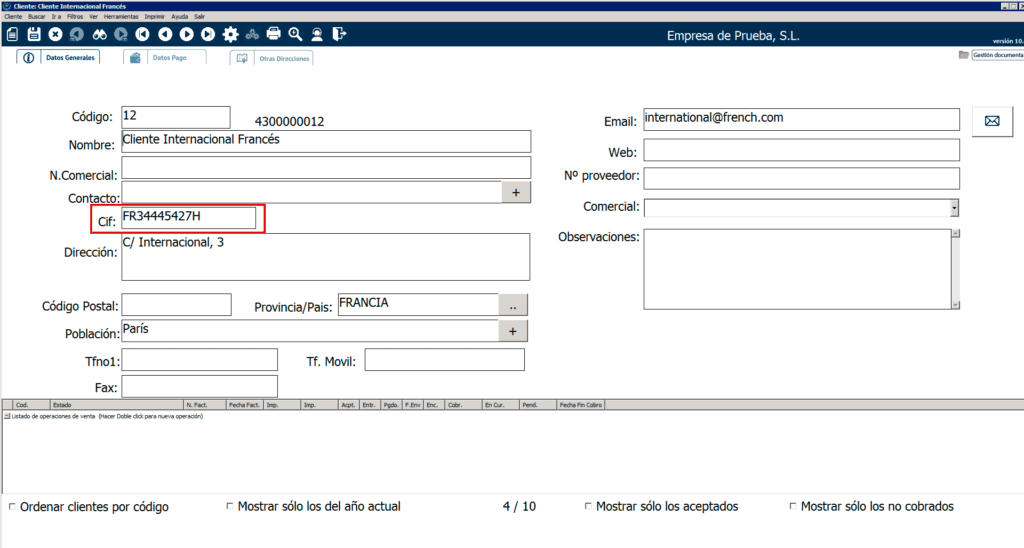
Task: Jump to the last client record
Action: coord(207,34)
